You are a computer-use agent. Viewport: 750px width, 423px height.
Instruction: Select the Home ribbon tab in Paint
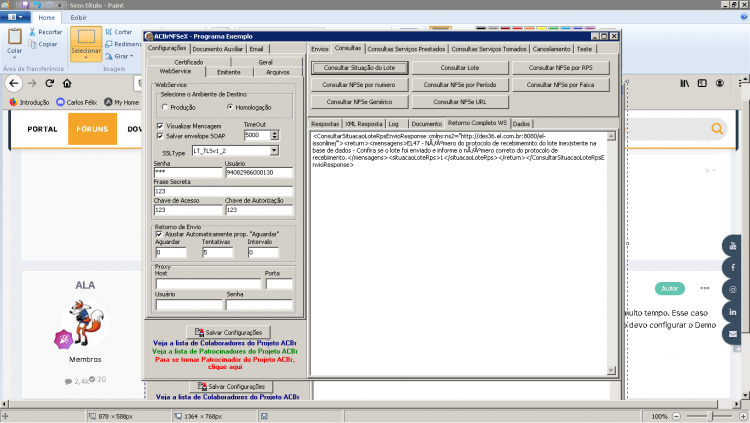click(46, 18)
